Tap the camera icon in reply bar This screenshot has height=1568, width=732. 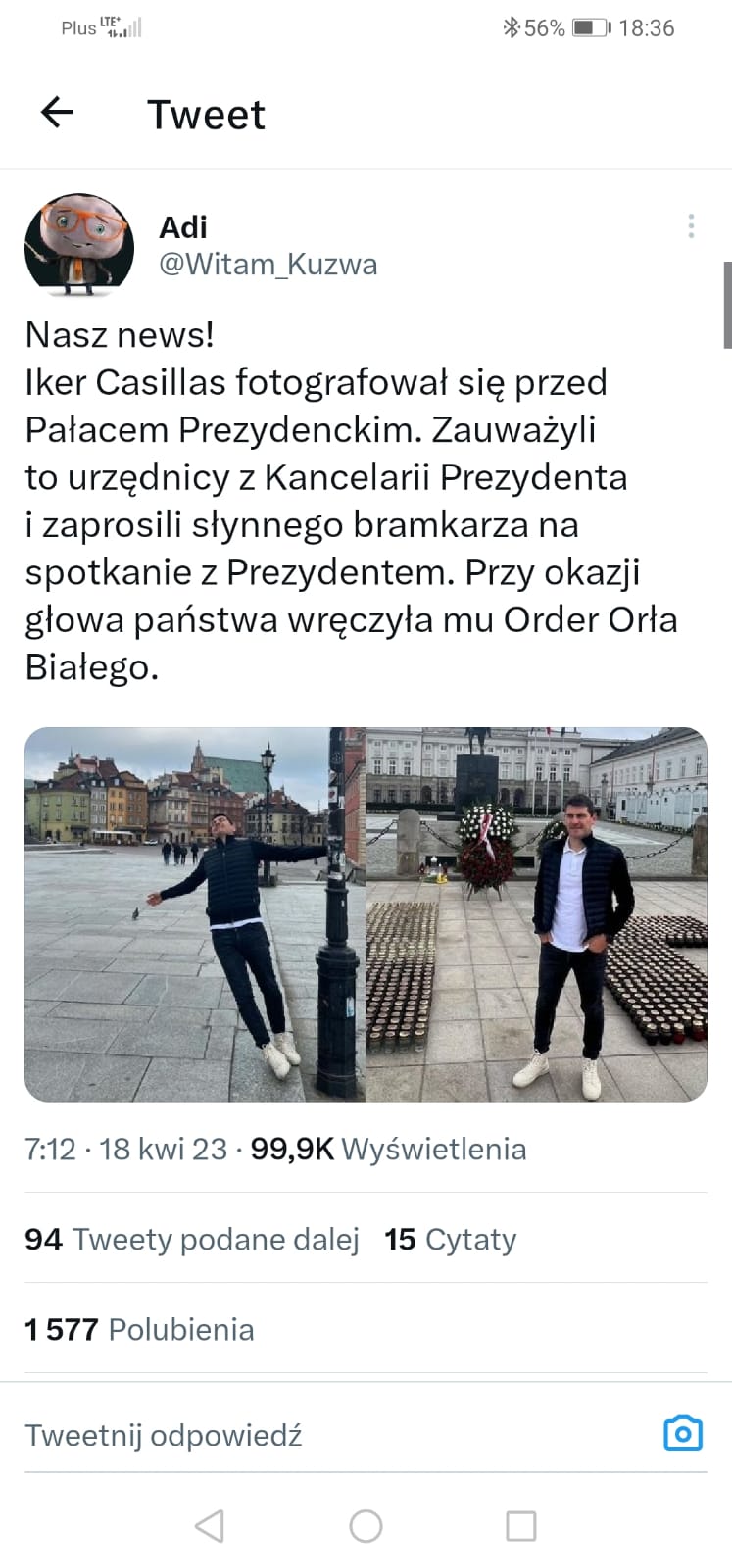(x=683, y=1433)
